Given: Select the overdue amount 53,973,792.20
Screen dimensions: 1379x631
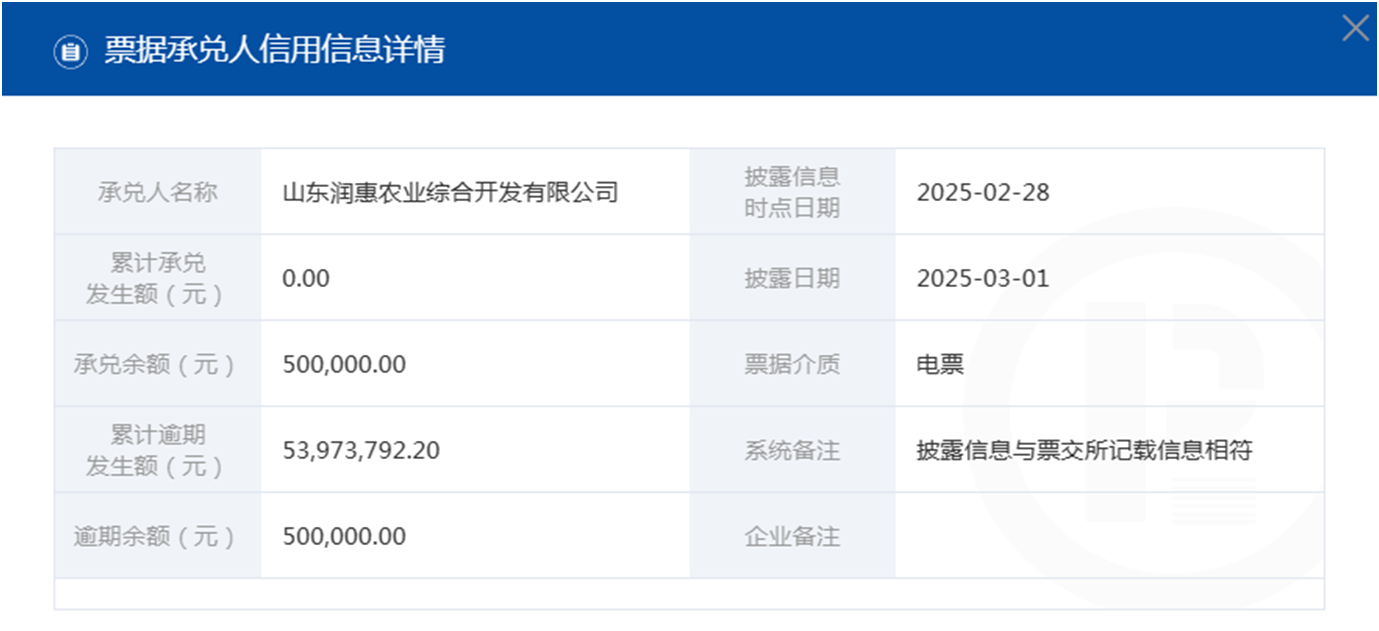Looking at the screenshot, I should point(362,450).
